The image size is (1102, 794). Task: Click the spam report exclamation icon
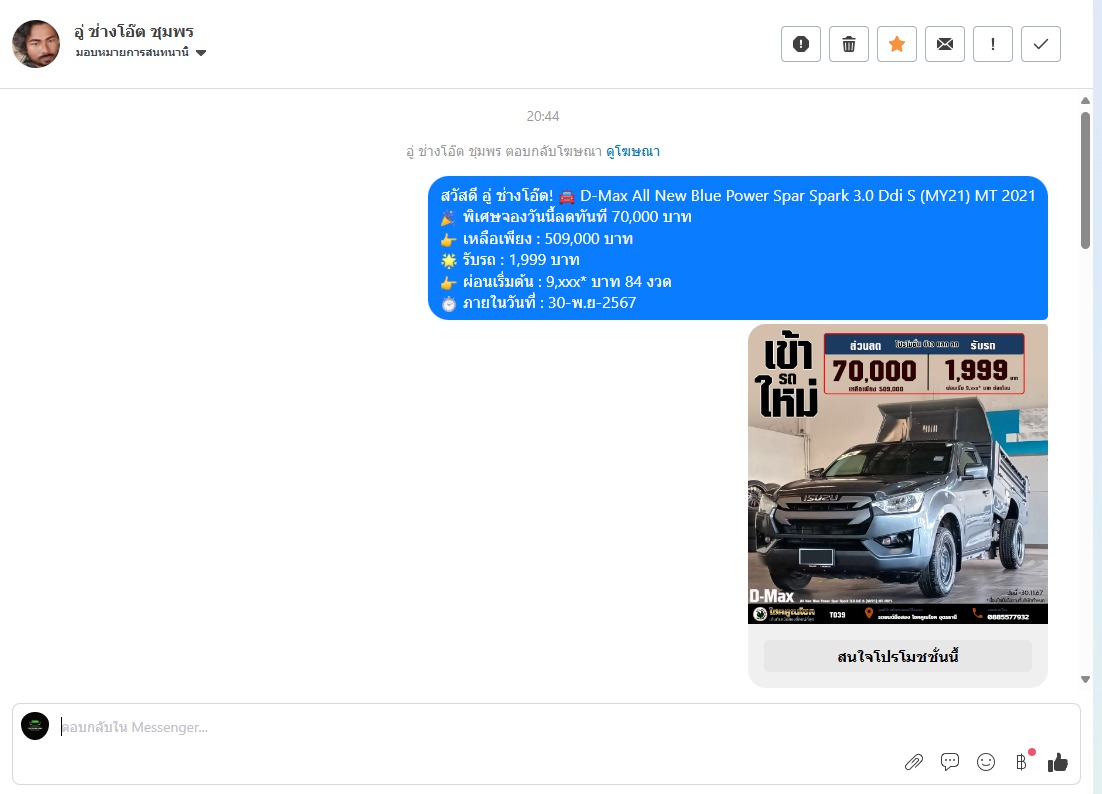(800, 44)
